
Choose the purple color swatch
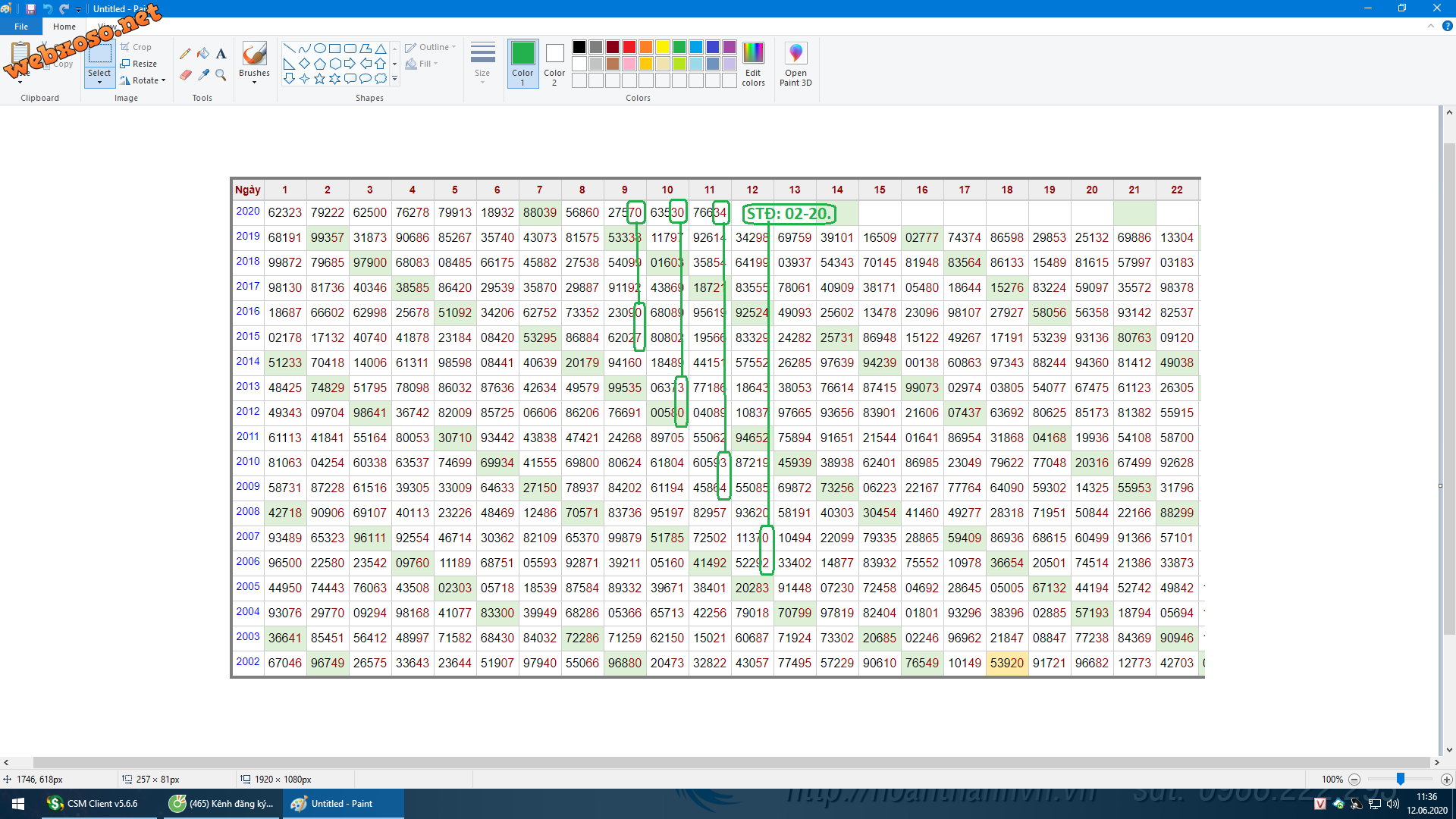730,47
